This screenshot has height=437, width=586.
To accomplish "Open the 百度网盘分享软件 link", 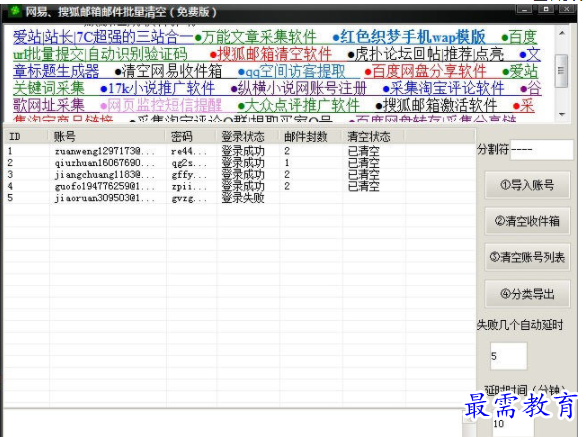I will click(426, 71).
